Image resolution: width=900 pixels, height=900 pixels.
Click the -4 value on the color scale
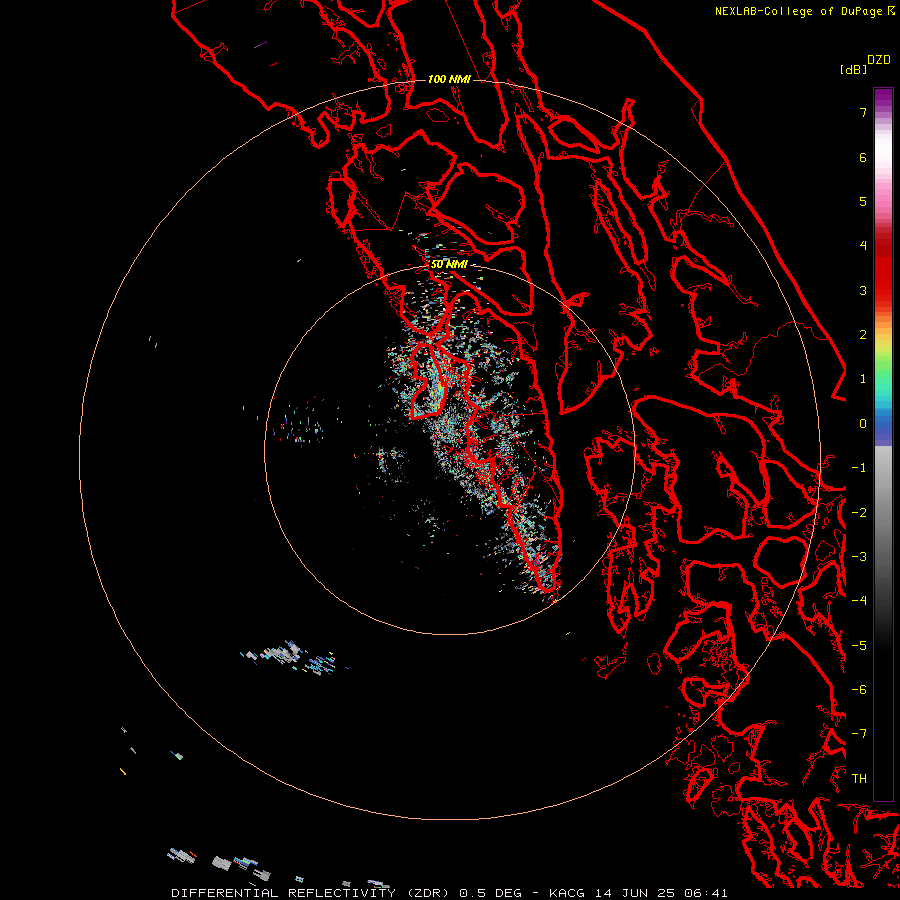(x=859, y=600)
